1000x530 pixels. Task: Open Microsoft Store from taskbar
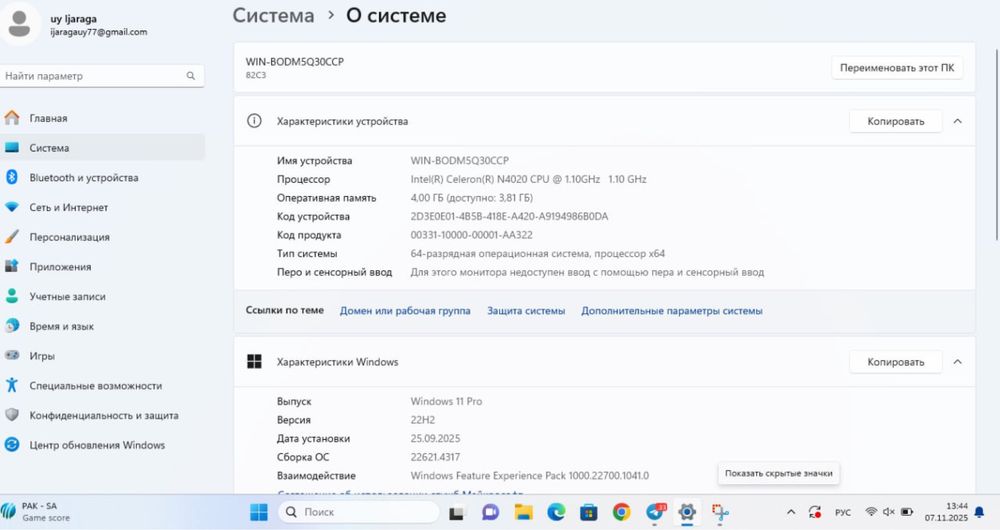pyautogui.click(x=589, y=512)
